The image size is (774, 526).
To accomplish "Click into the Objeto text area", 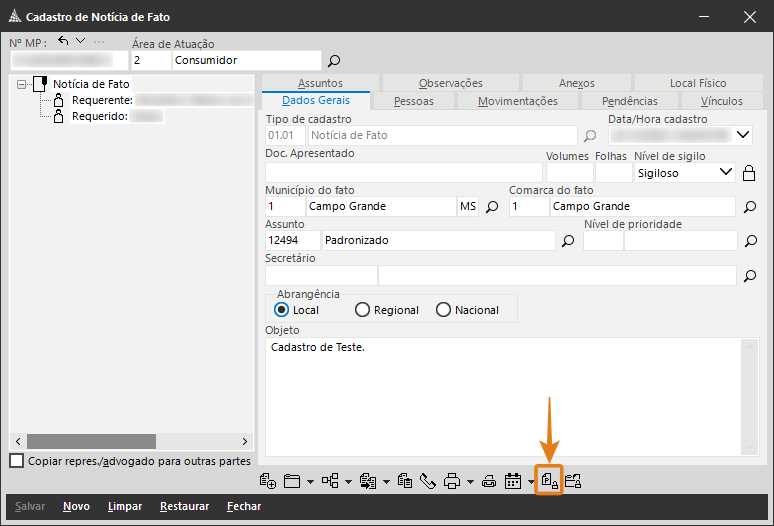I will pos(503,397).
